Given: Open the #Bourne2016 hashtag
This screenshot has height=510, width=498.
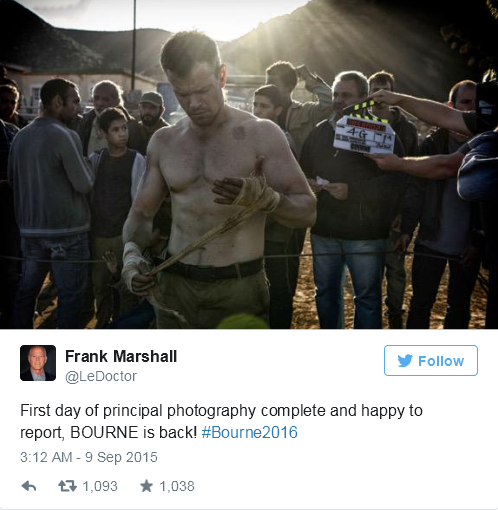Looking at the screenshot, I should (249, 432).
